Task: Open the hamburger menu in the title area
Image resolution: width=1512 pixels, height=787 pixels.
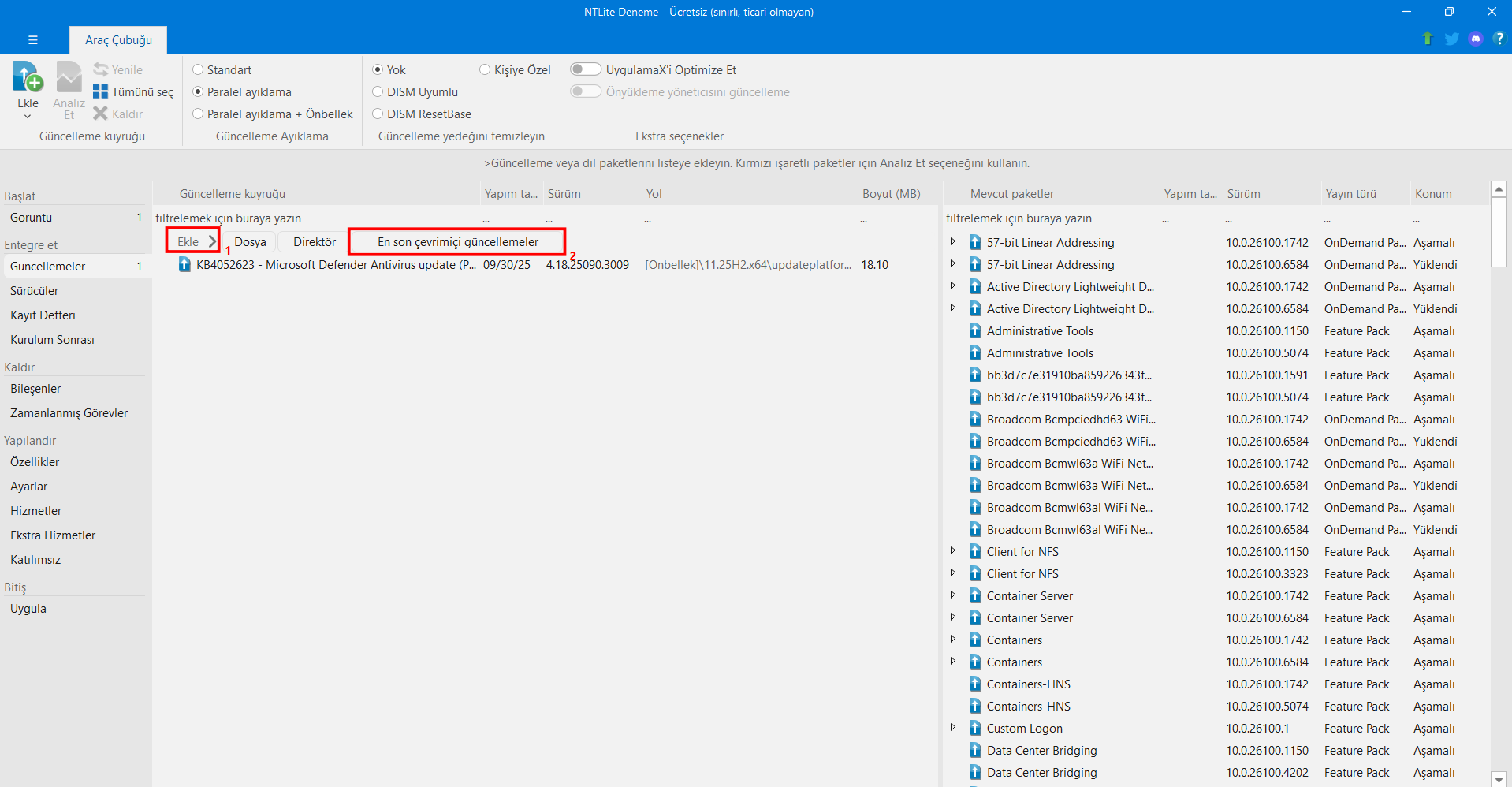Action: (32, 39)
